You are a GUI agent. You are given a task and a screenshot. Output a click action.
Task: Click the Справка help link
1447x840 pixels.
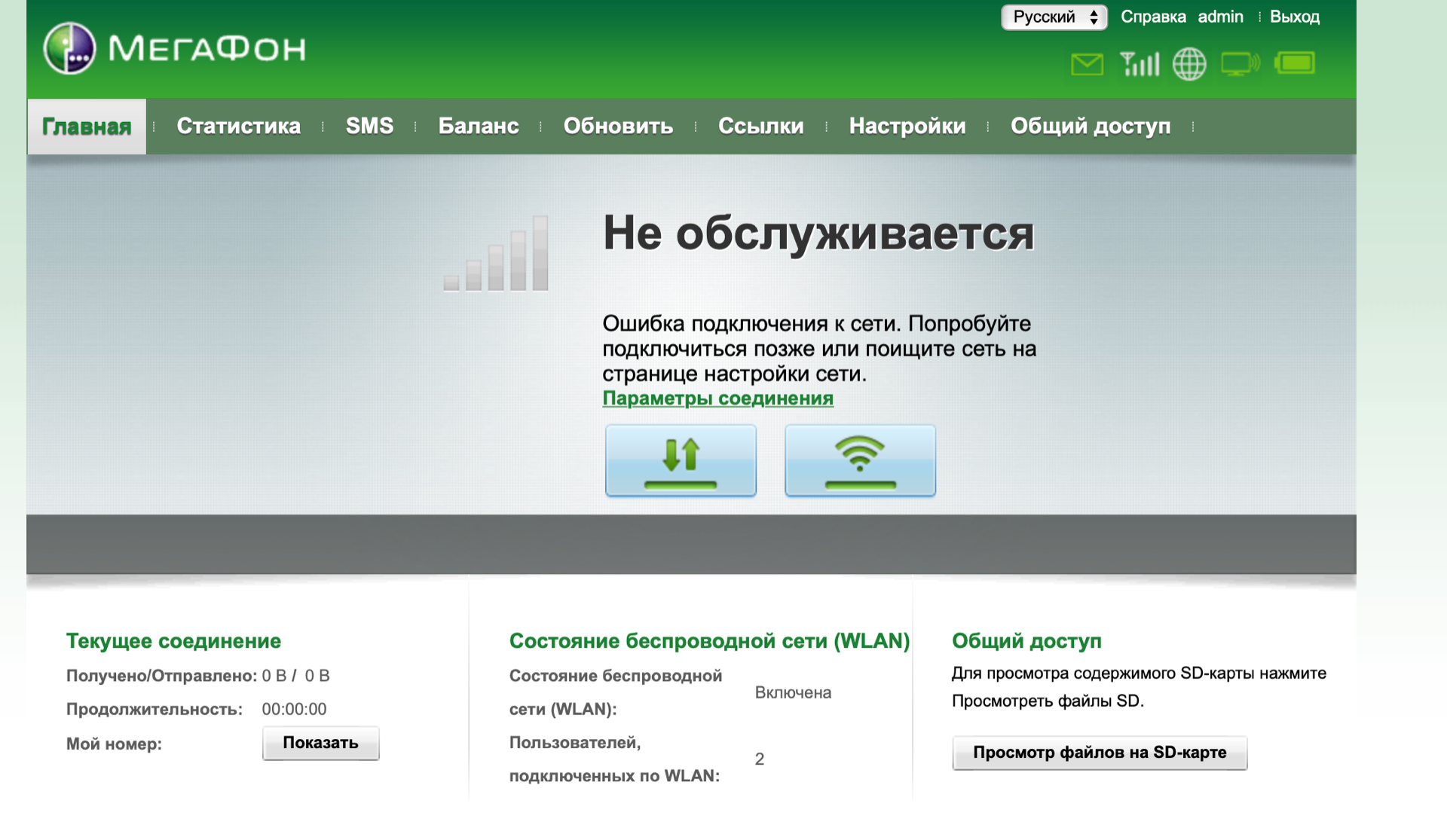pyautogui.click(x=1153, y=17)
